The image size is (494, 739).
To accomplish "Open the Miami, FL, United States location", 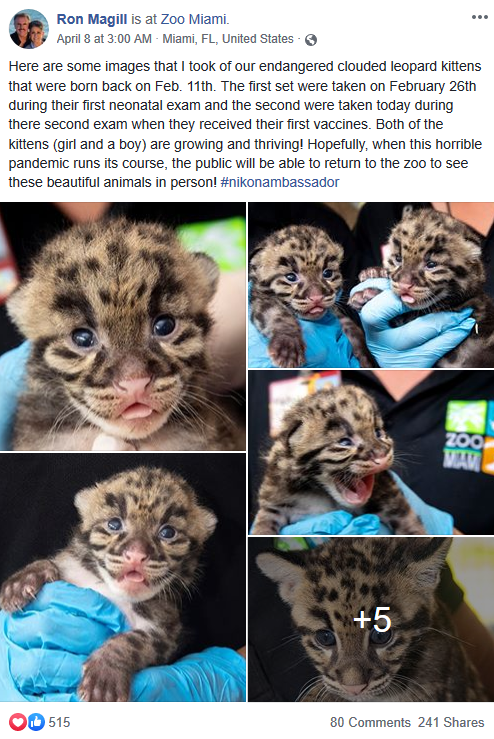I will [228, 39].
